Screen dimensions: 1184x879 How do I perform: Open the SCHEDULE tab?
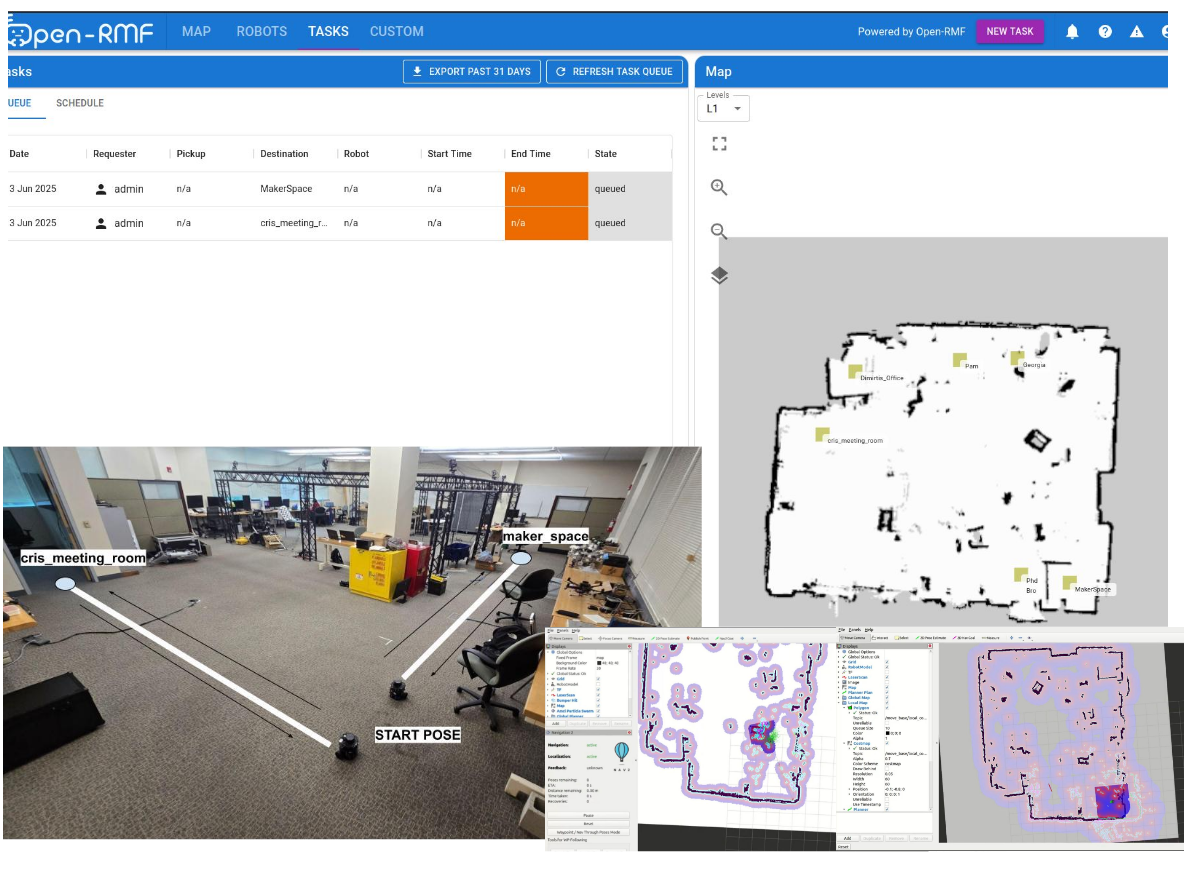(80, 103)
